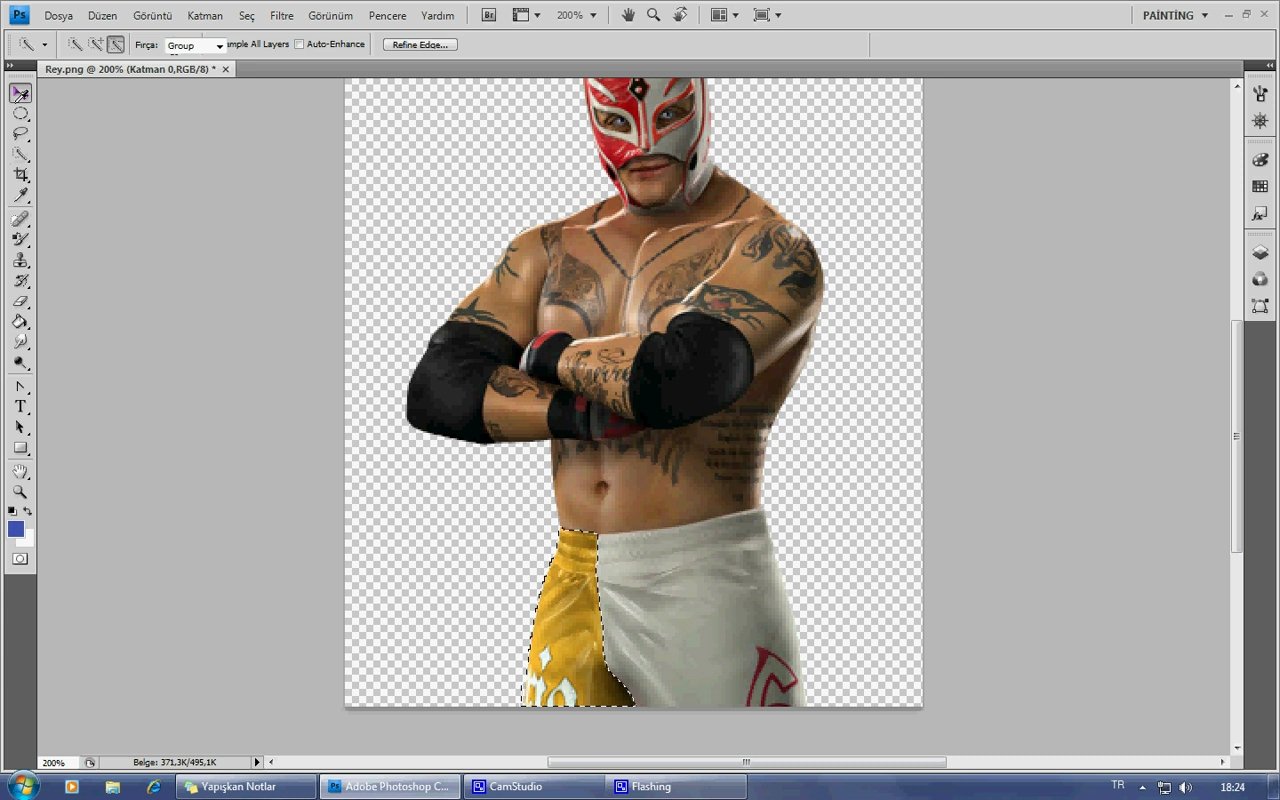Viewport: 1280px width, 800px height.
Task: Click the blue foreground color swatch
Action: [15, 529]
